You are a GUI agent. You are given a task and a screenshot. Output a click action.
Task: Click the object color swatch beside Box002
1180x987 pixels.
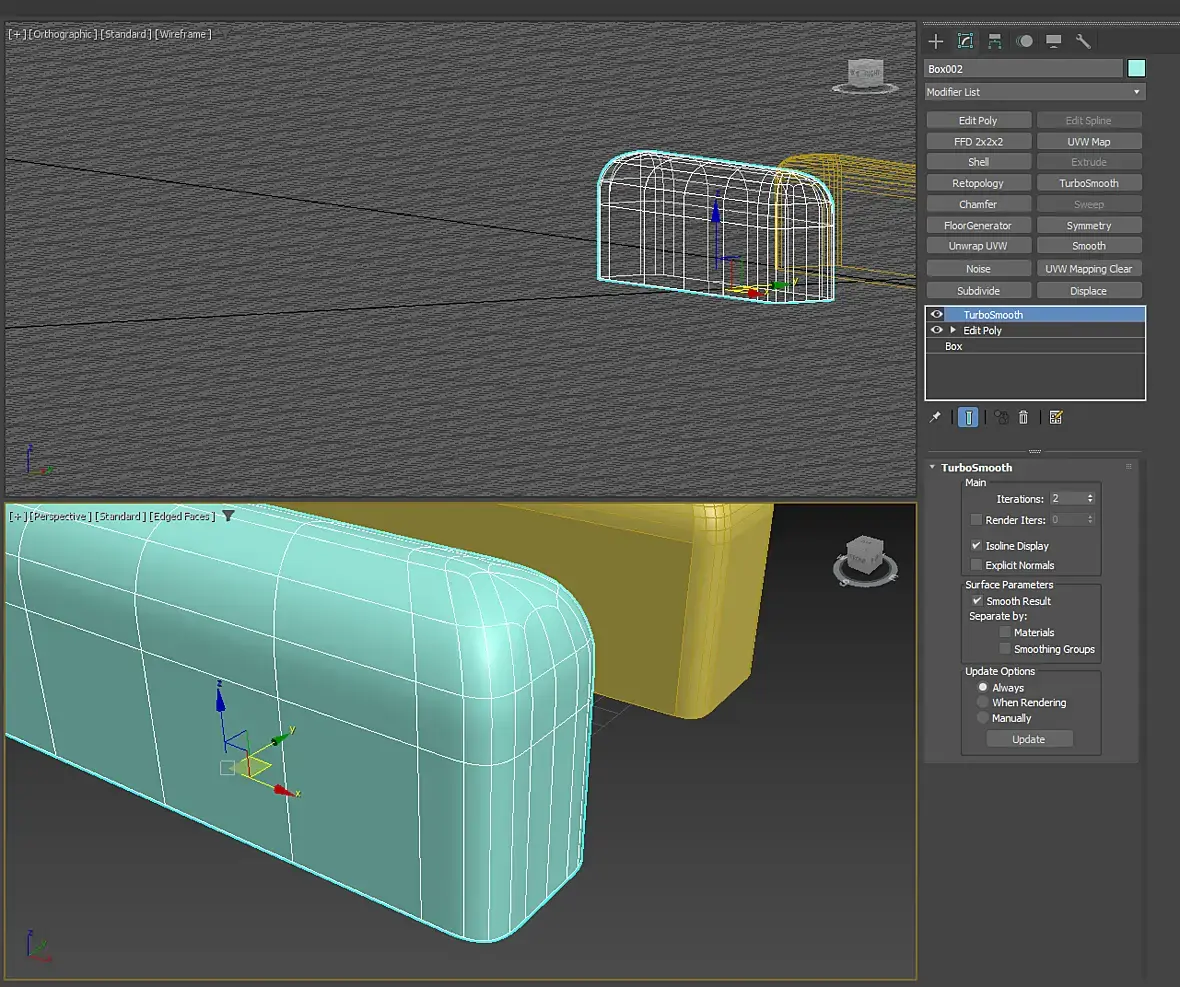click(x=1136, y=68)
